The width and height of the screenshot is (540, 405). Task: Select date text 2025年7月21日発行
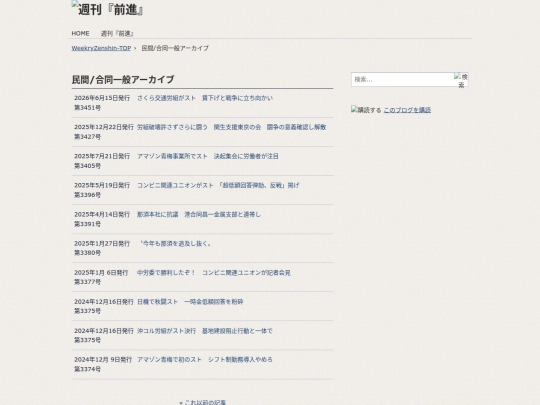(x=102, y=156)
